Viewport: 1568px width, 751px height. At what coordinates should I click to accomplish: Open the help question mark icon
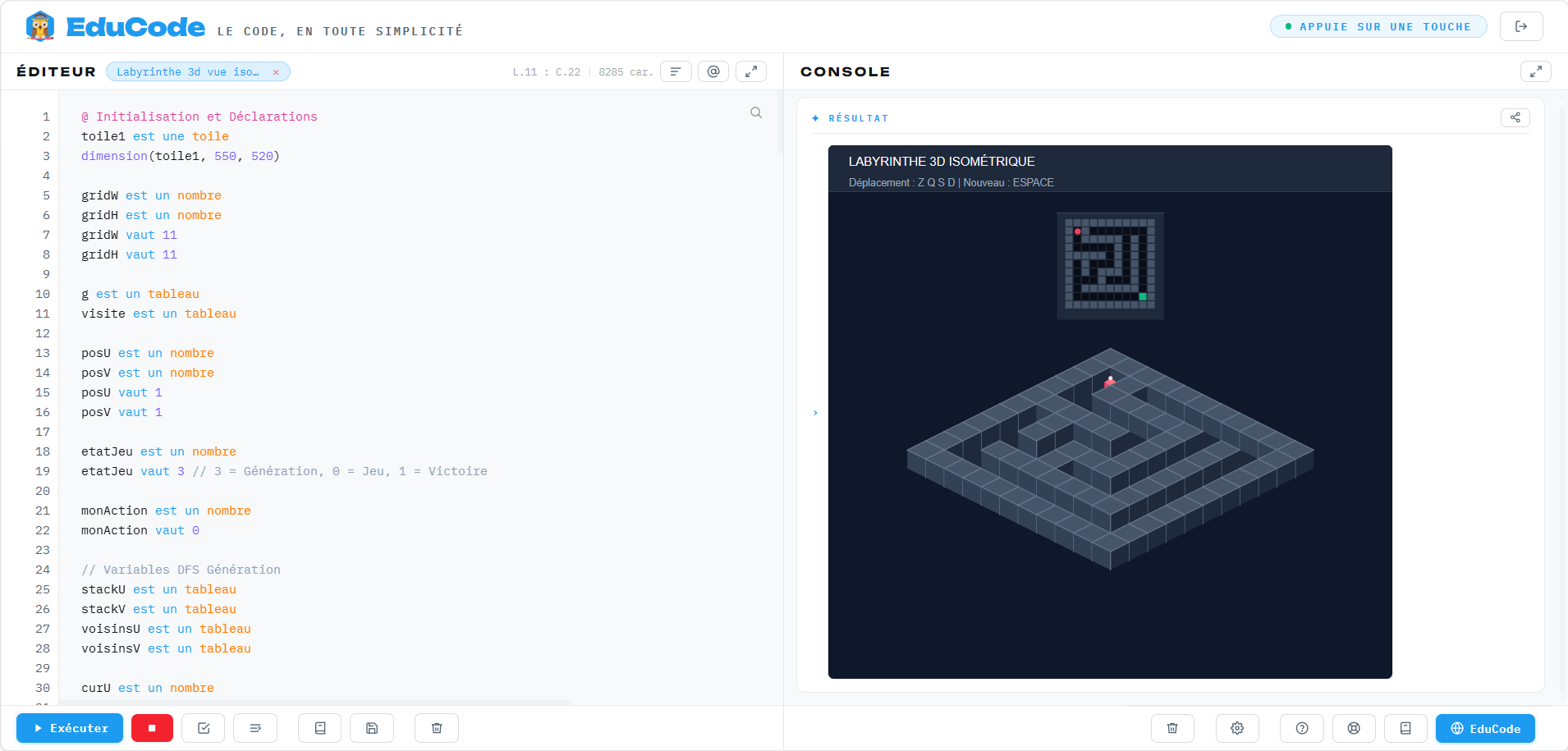click(x=1302, y=728)
